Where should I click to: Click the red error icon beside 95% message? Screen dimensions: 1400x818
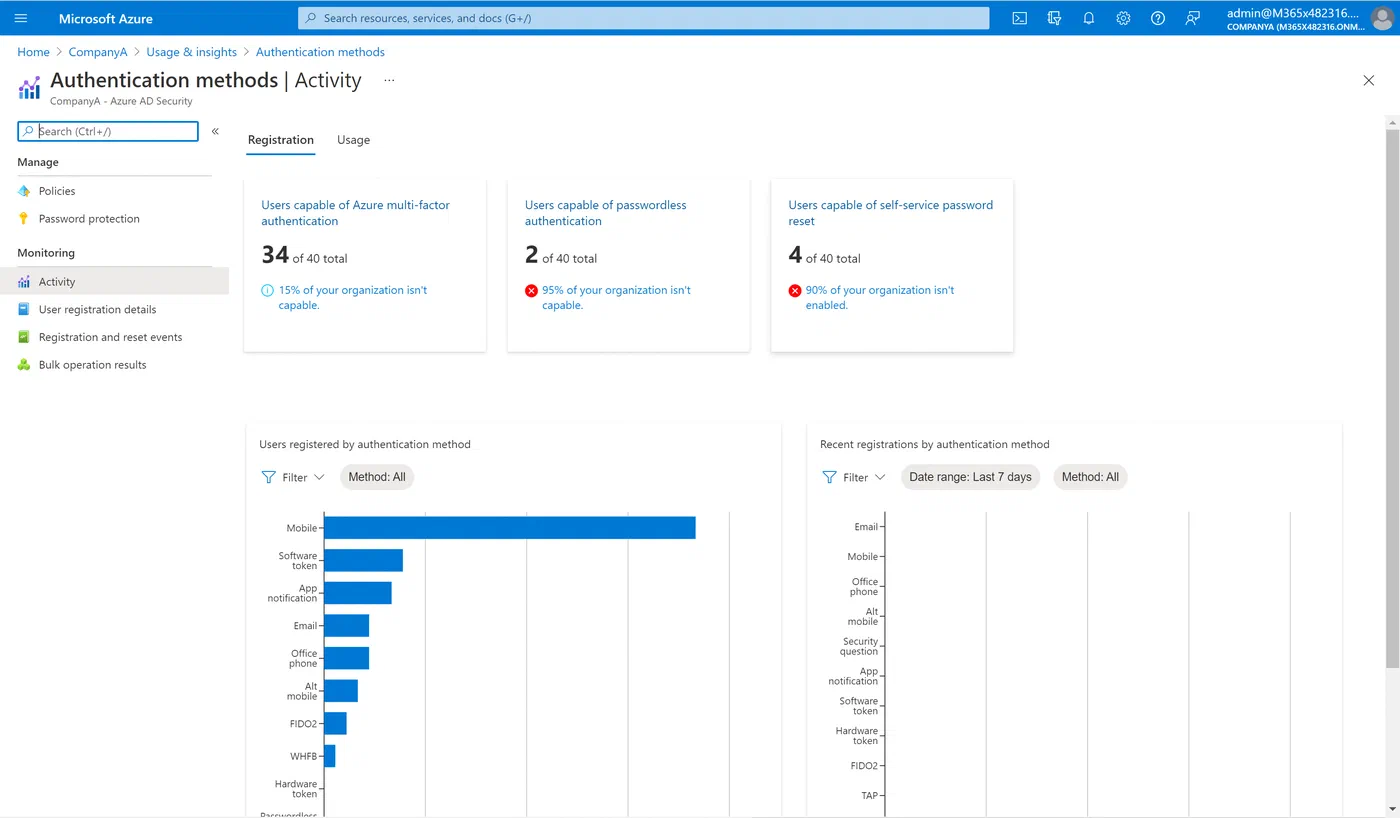[531, 290]
